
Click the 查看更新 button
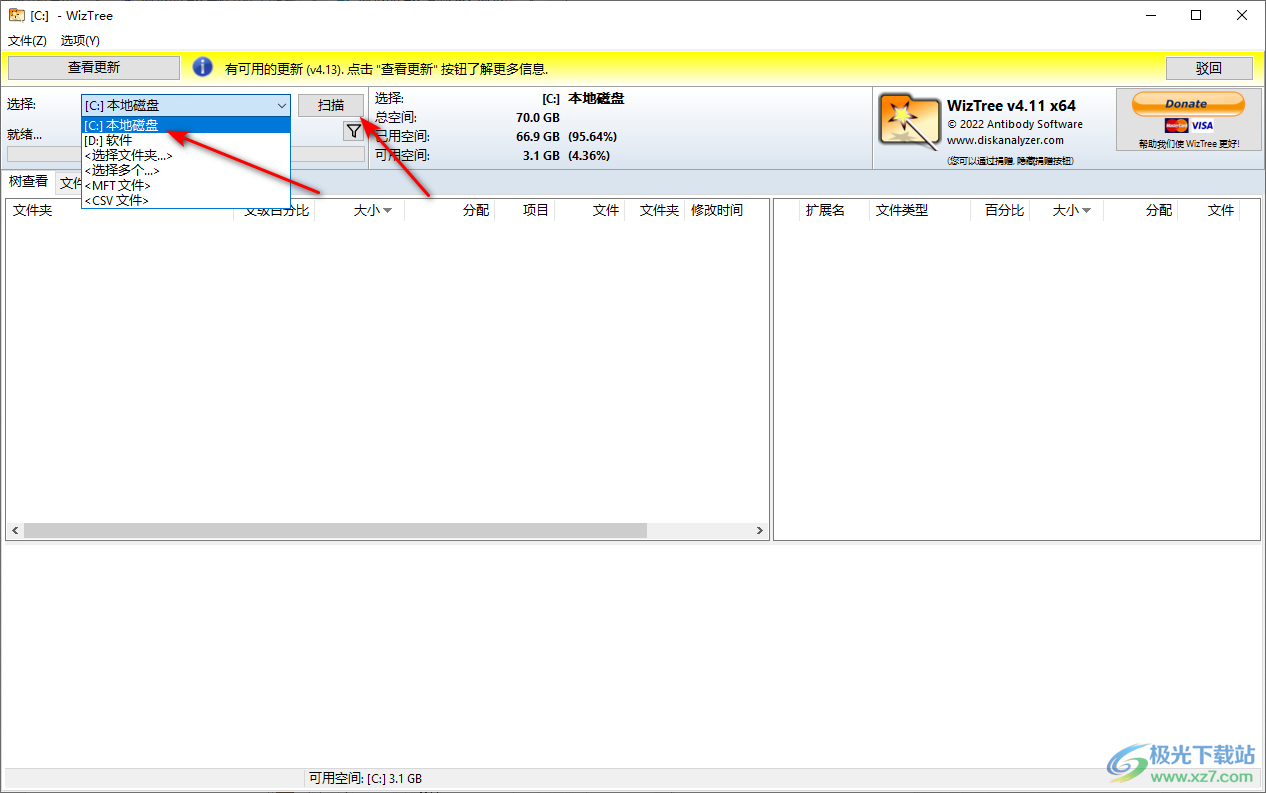(x=94, y=68)
